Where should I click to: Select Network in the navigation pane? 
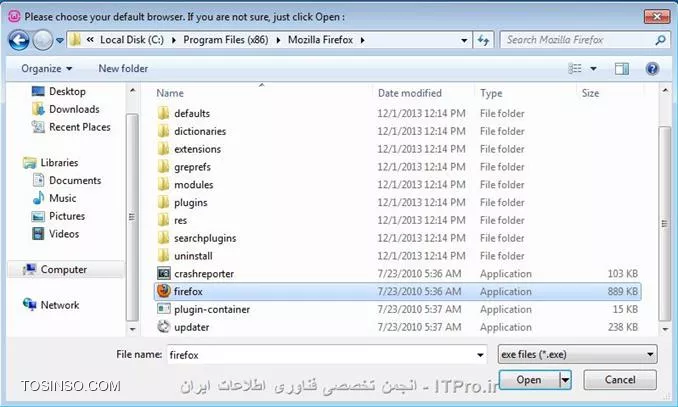coord(51,305)
